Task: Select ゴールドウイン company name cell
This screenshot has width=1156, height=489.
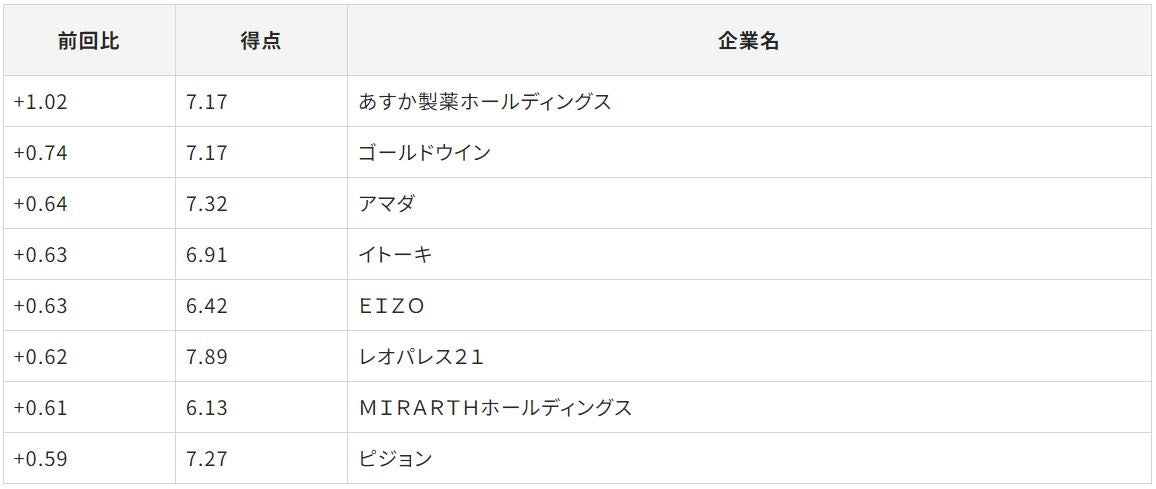Action: [749, 152]
